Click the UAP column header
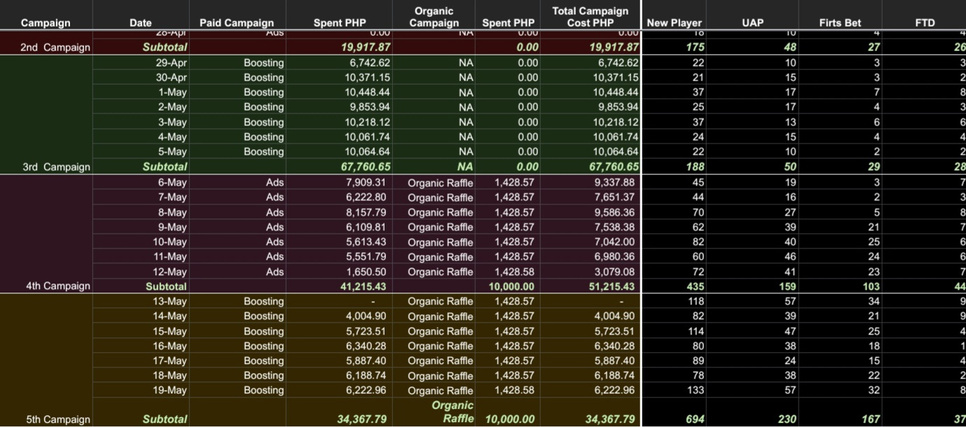The width and height of the screenshot is (966, 427). pyautogui.click(x=753, y=22)
